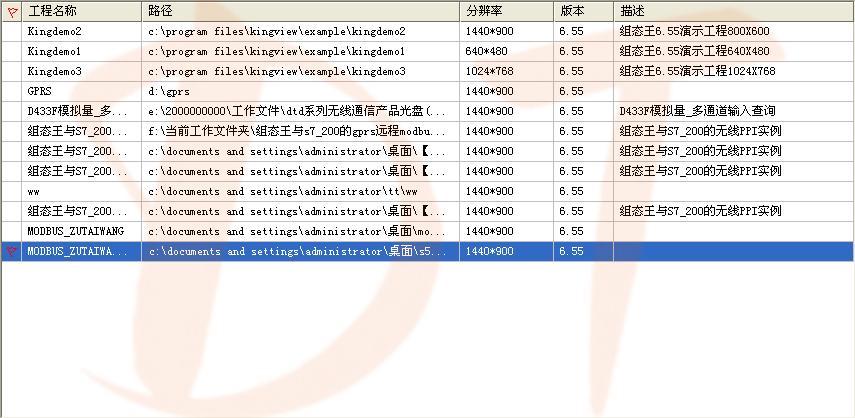This screenshot has width=855, height=418.
Task: Click path c:\program files\kingview\example\kingdemo3
Action: (x=277, y=72)
